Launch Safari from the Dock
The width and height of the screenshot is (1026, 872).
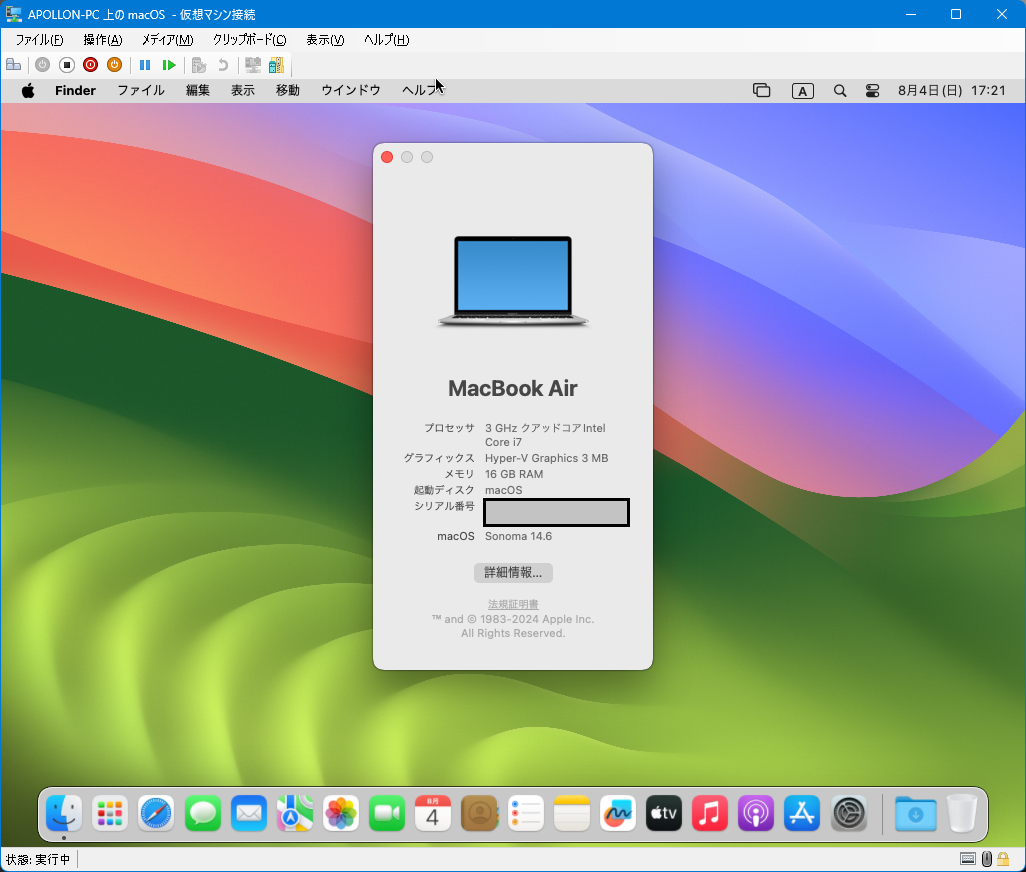156,814
